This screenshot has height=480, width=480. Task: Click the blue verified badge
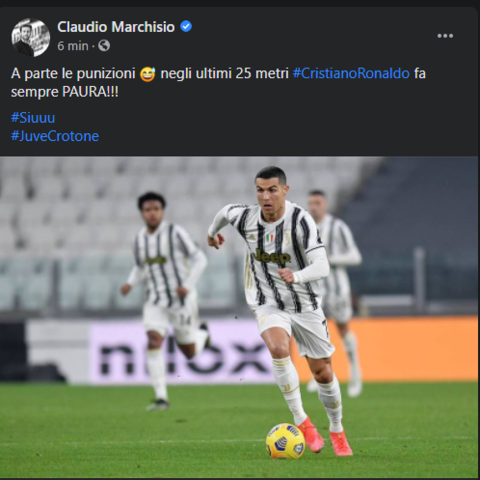[x=186, y=26]
